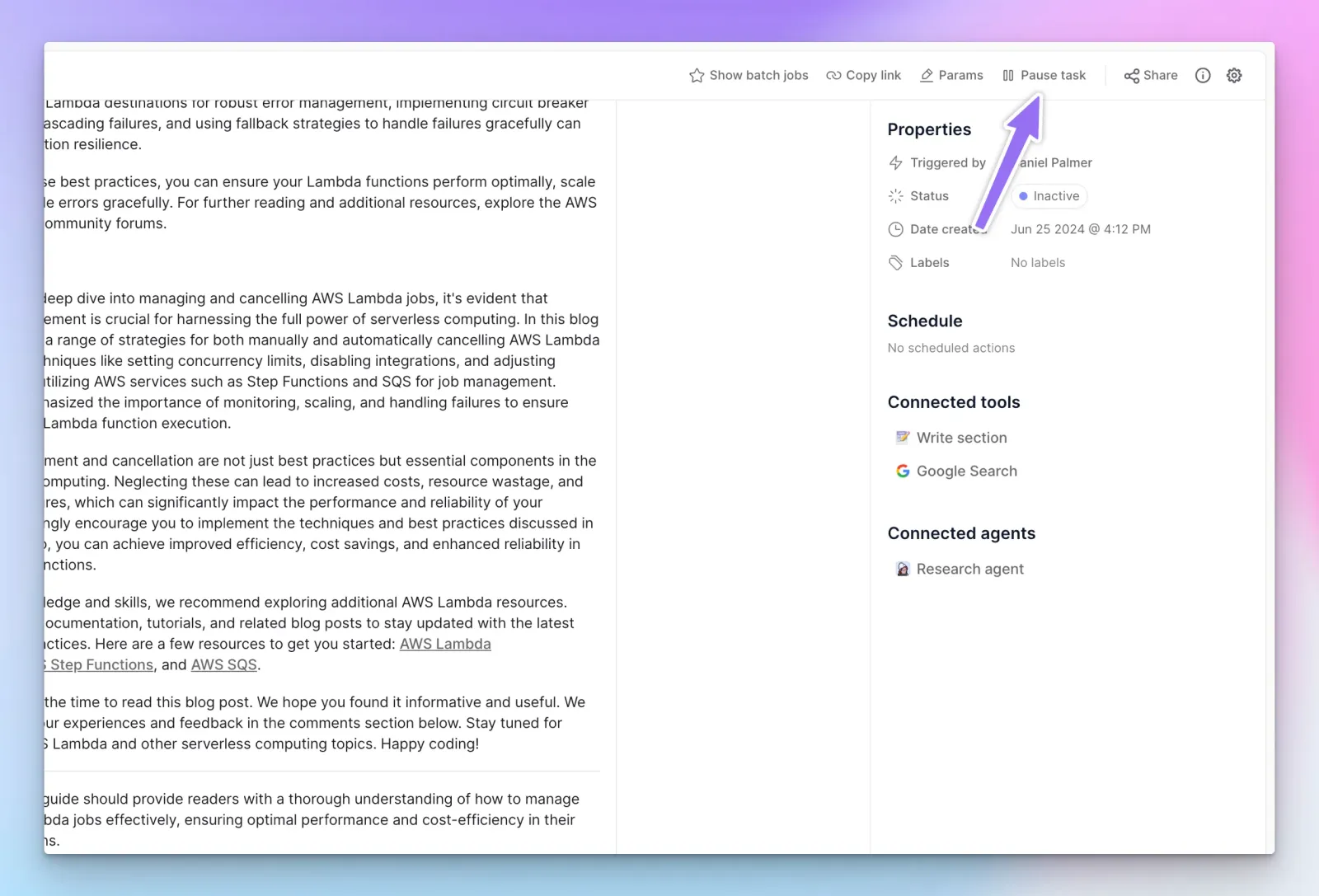The height and width of the screenshot is (896, 1319).
Task: Click the Research agent avatar icon
Action: (903, 569)
